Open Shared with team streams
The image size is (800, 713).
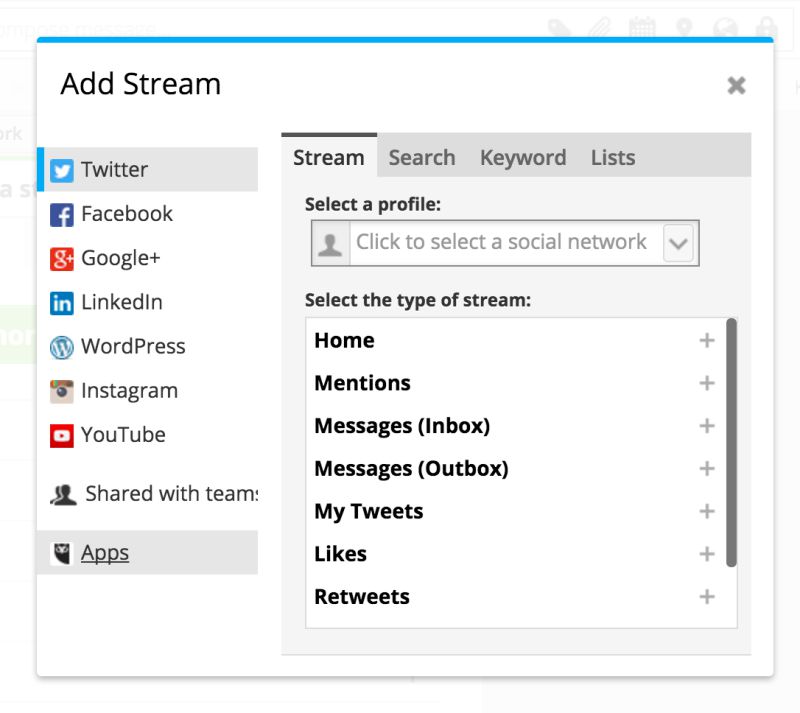click(147, 494)
